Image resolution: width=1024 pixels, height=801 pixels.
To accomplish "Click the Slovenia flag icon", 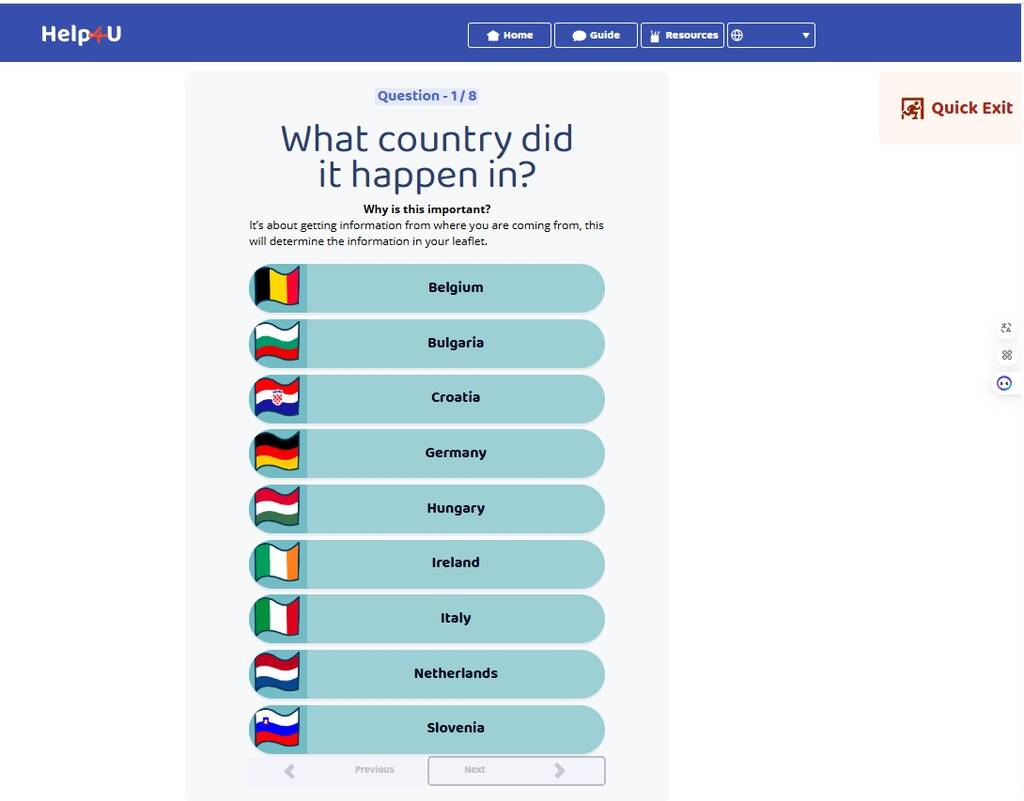I will coord(277,728).
